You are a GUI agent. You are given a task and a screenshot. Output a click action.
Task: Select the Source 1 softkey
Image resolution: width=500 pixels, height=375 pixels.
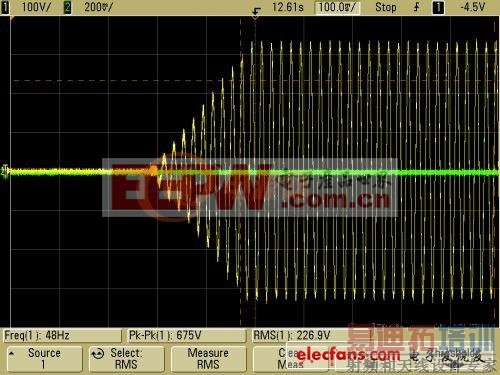[x=44, y=358]
